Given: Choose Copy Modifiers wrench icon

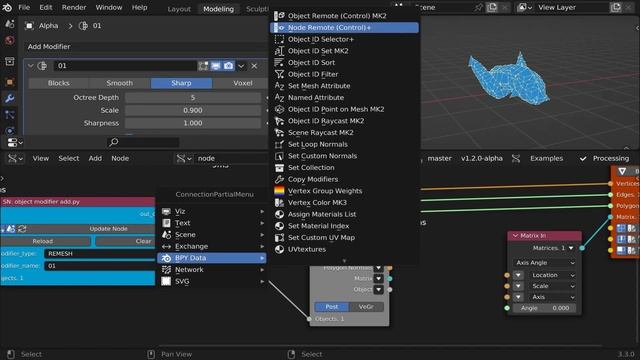Looking at the screenshot, I should [x=279, y=179].
